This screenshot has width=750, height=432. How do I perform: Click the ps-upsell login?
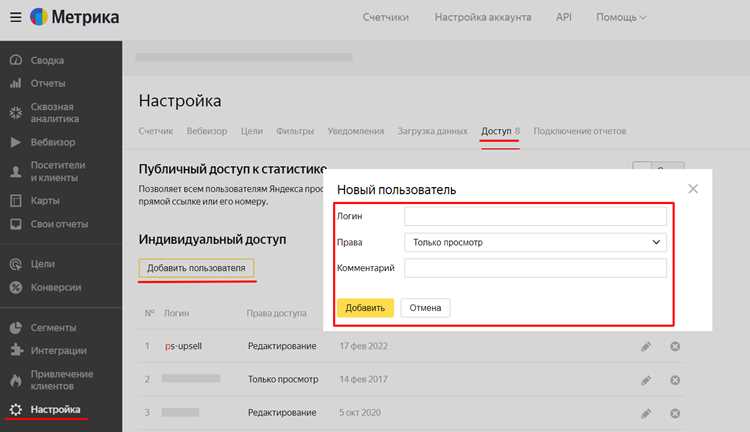[184, 346]
